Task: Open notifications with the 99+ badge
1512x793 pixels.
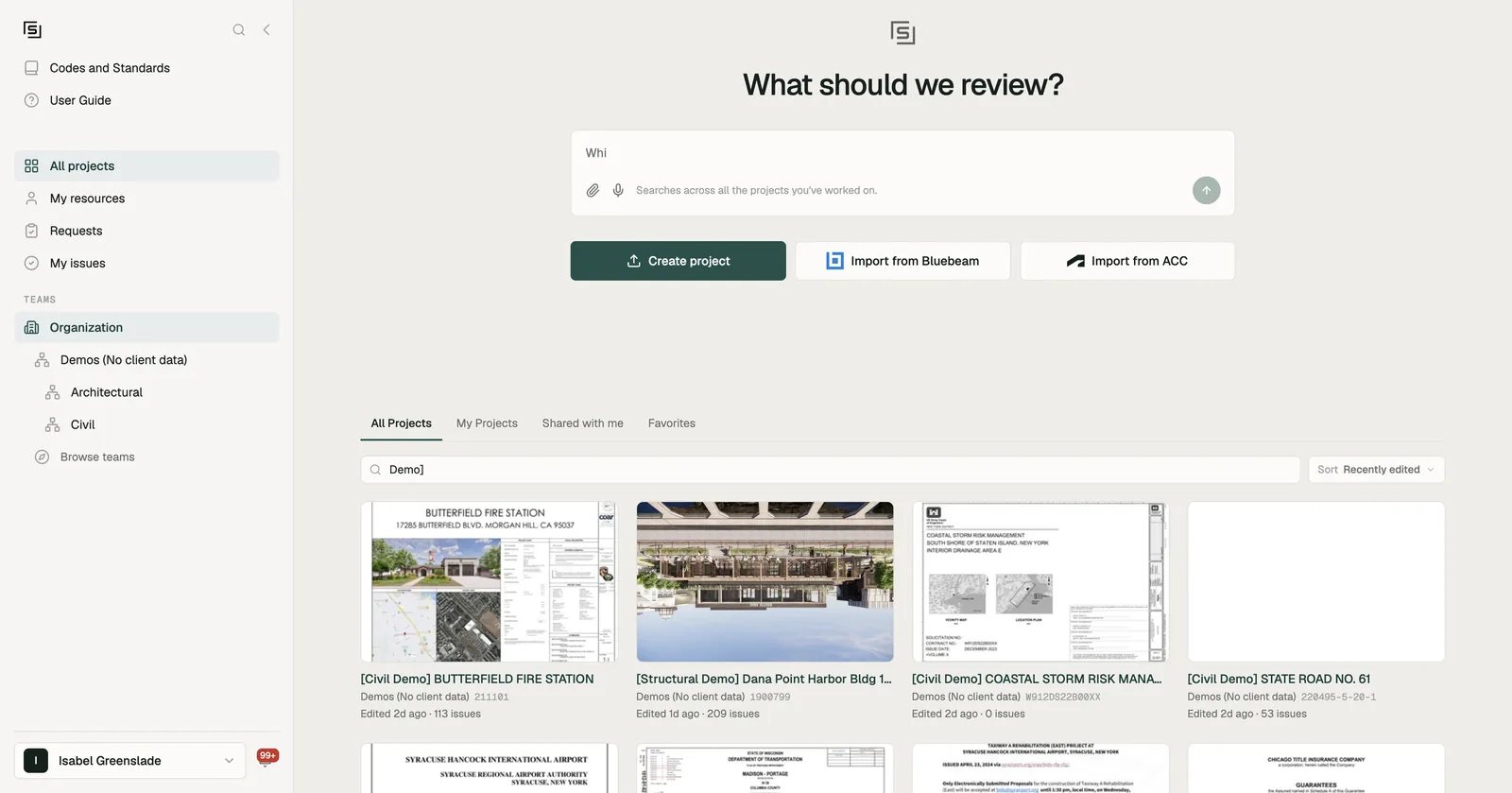Action: tap(267, 757)
